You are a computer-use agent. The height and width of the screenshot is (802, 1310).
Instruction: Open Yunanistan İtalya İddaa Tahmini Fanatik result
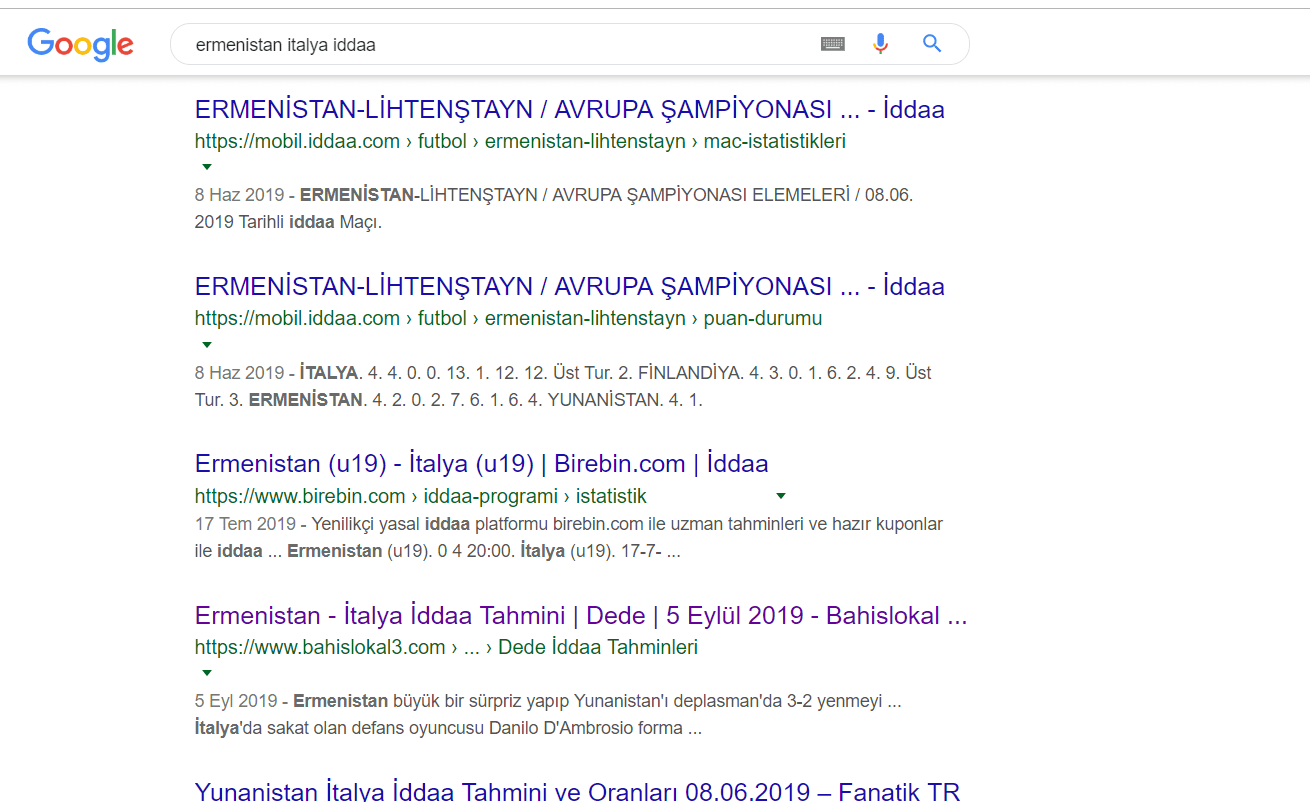point(577,792)
